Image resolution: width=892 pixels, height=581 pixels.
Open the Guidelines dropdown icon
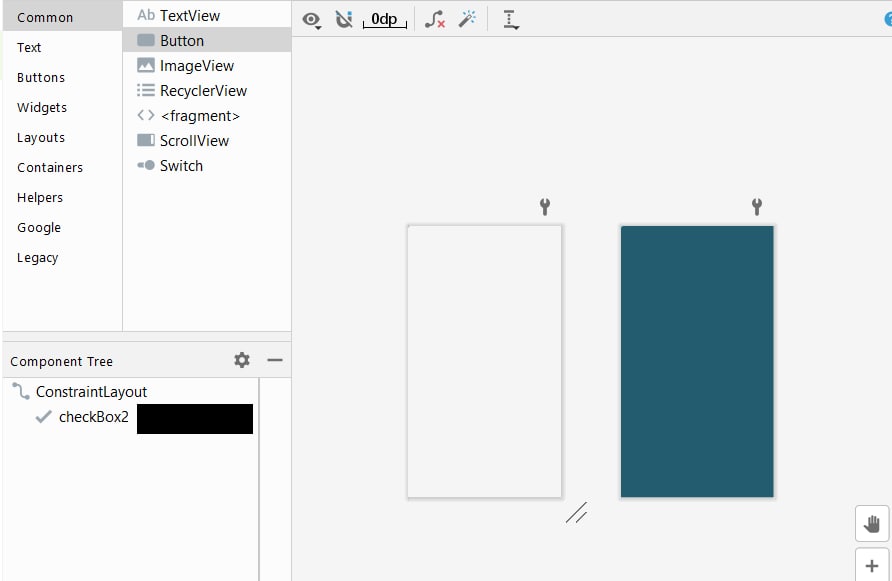point(510,19)
